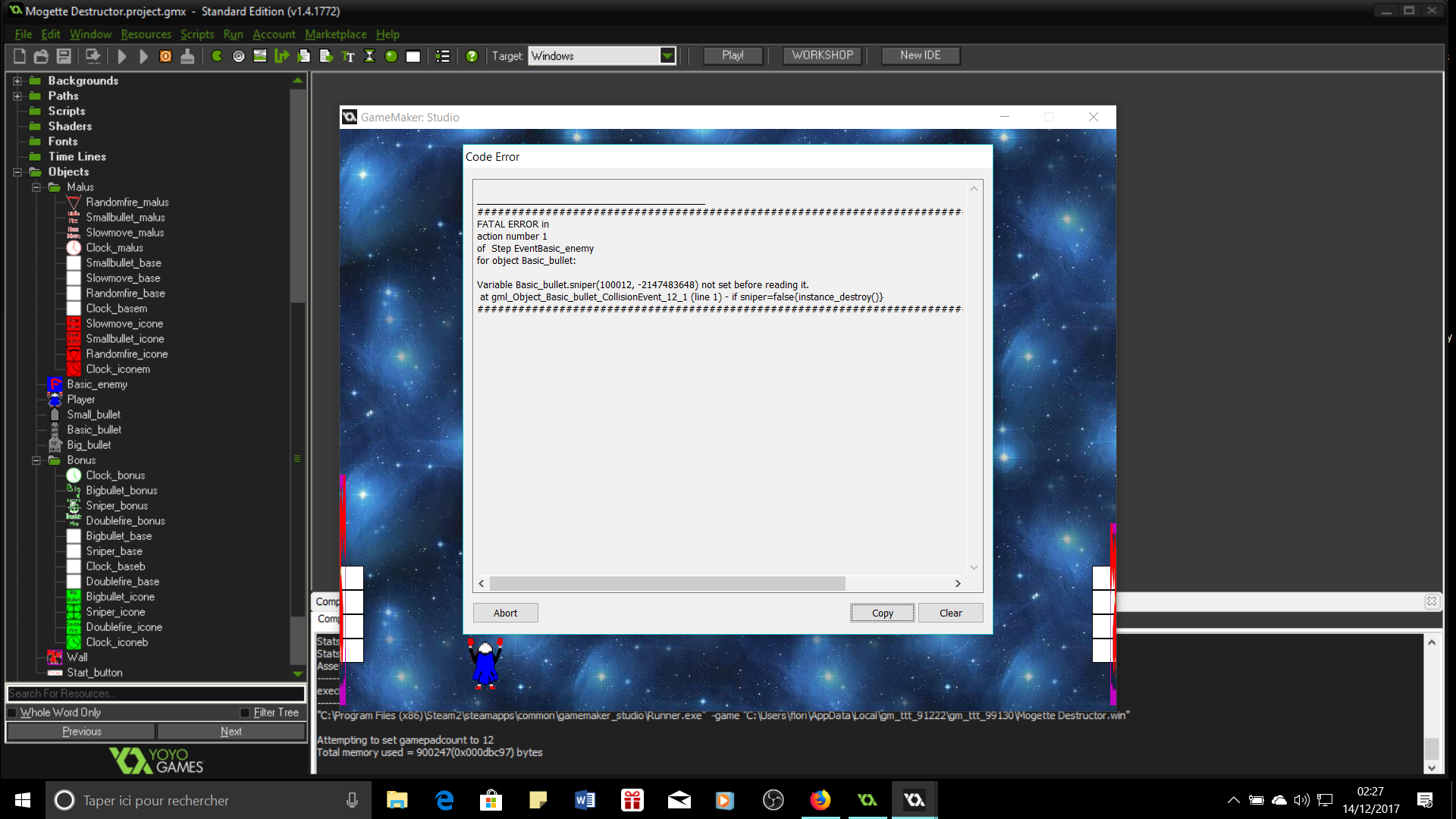This screenshot has width=1456, height=819.
Task: Open the Marketplace menu
Action: tap(336, 34)
